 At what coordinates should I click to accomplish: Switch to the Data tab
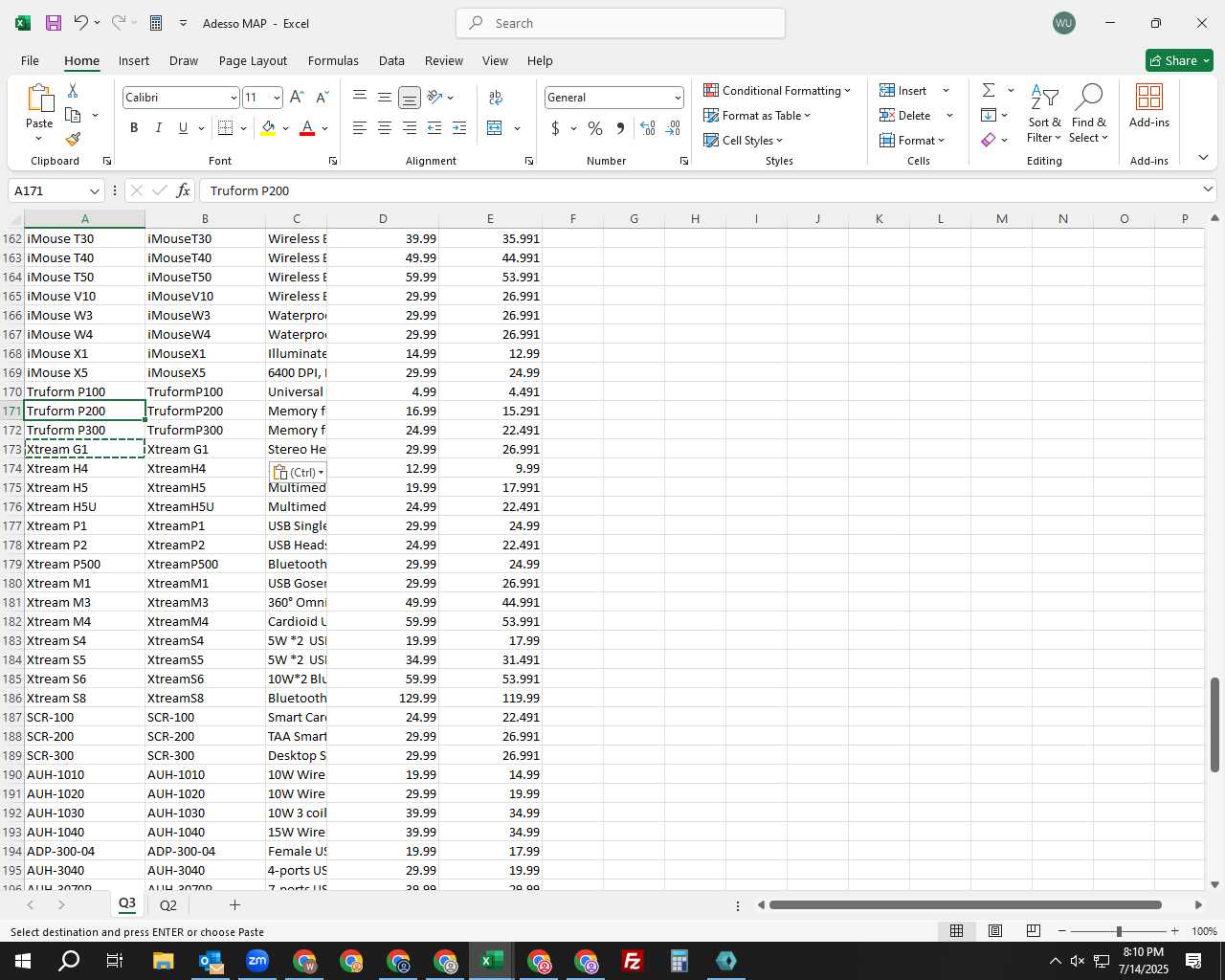[391, 60]
